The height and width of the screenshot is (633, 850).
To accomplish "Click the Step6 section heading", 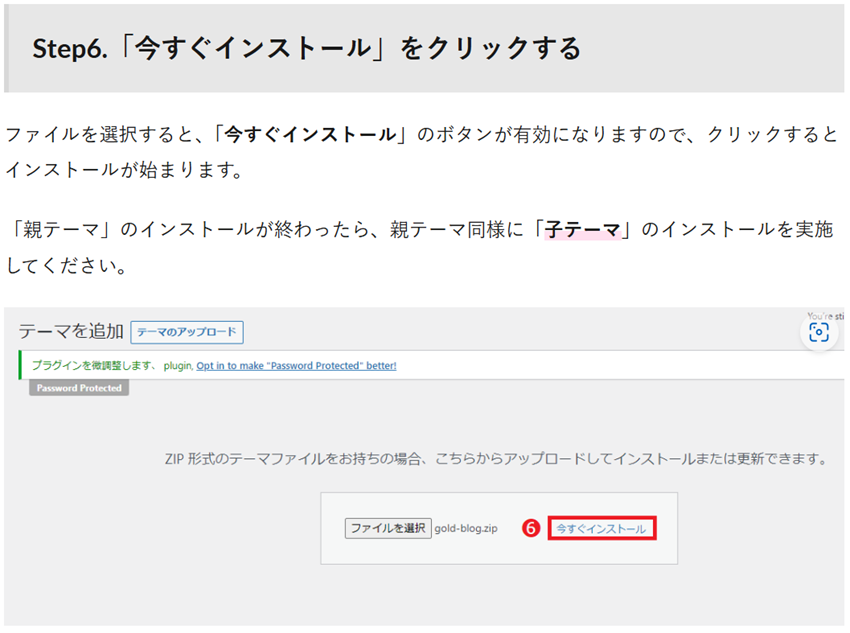I will pyautogui.click(x=306, y=49).
